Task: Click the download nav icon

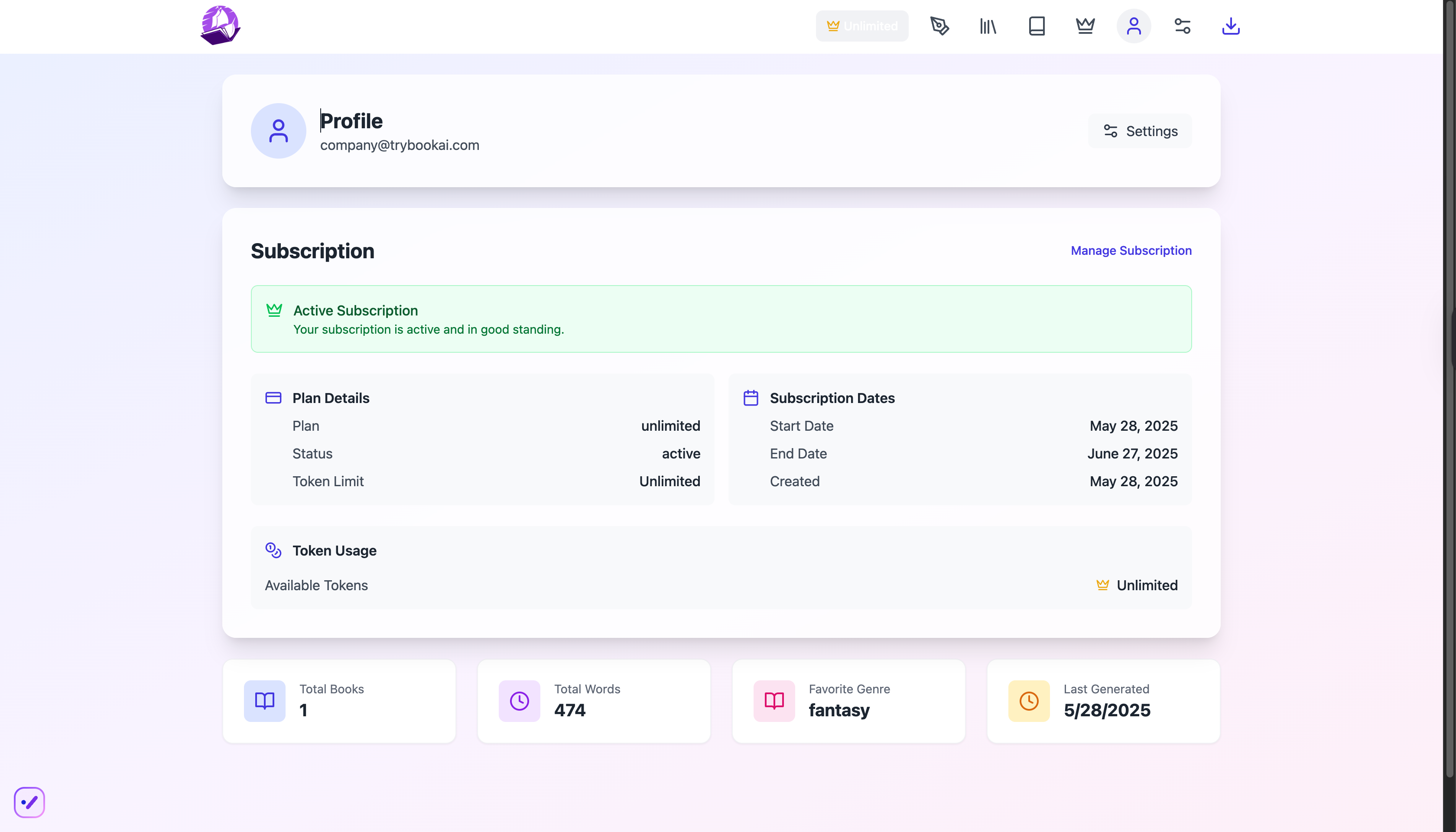Action: click(1231, 26)
